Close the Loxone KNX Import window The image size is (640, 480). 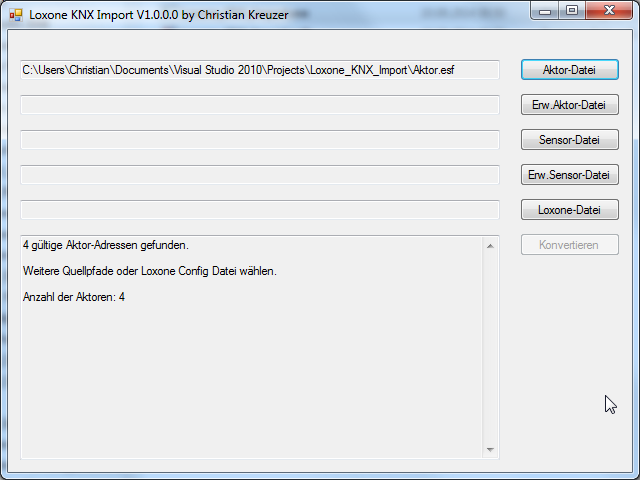click(609, 11)
